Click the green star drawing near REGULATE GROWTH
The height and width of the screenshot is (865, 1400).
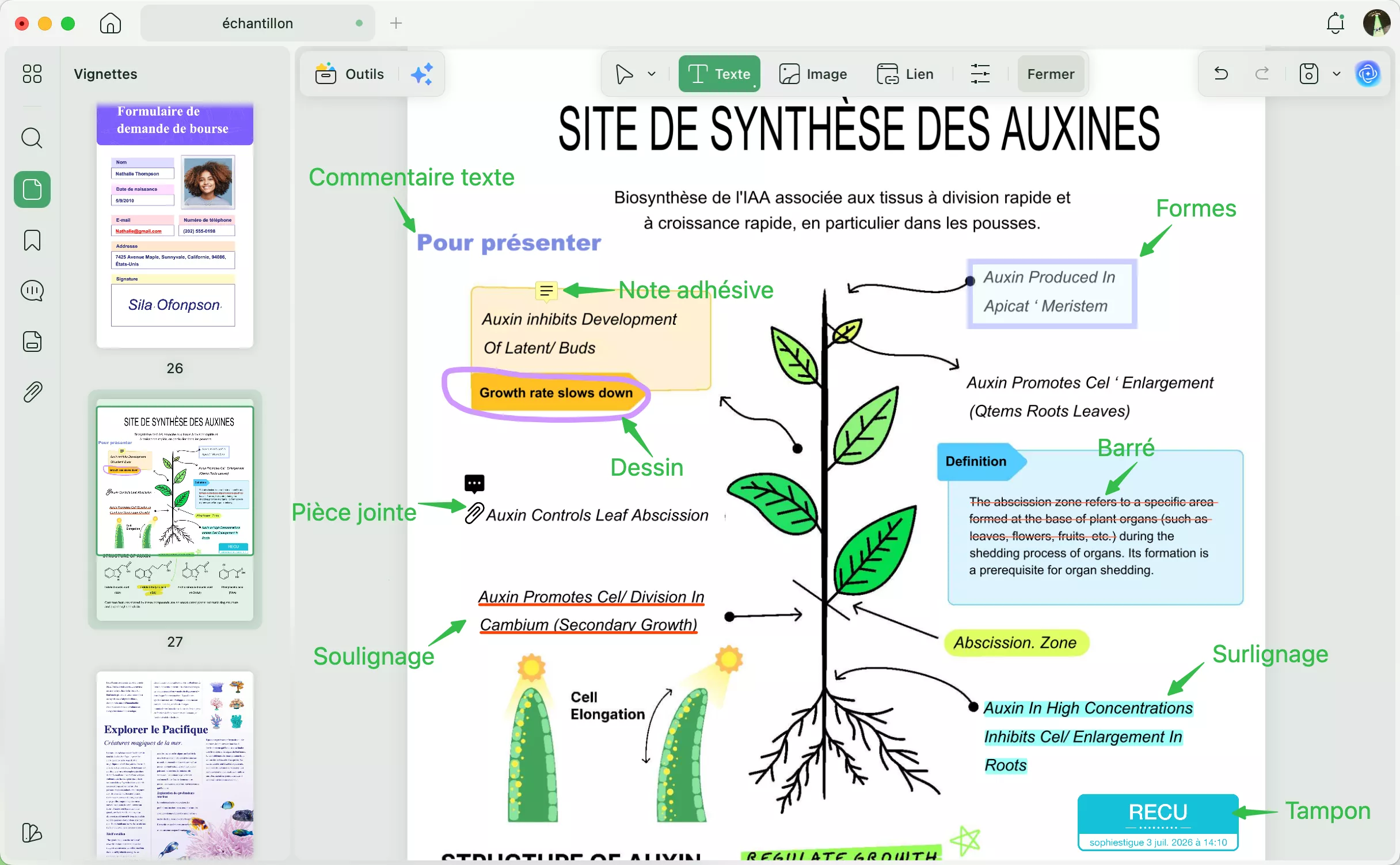click(965, 840)
